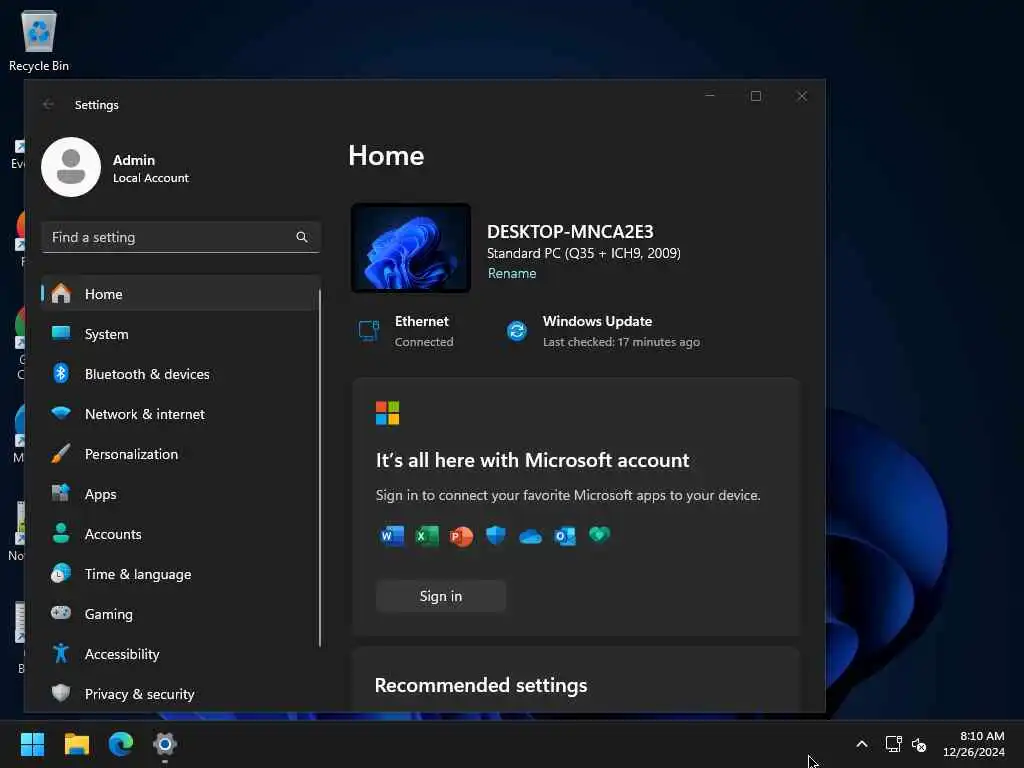Click the Recommended settings heading
Image resolution: width=1024 pixels, height=768 pixels.
point(481,685)
